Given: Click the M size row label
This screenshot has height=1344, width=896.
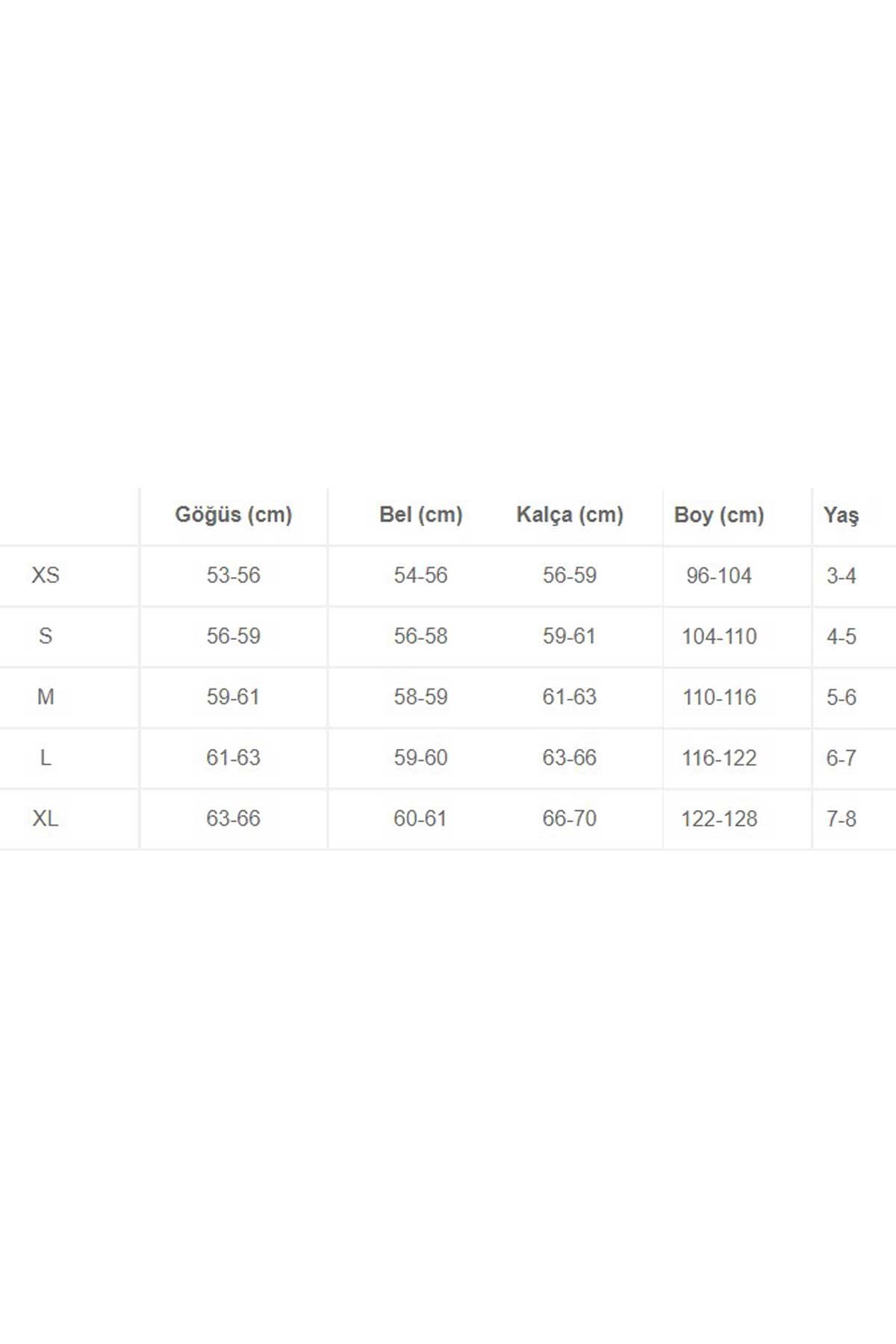Looking at the screenshot, I should (45, 697).
